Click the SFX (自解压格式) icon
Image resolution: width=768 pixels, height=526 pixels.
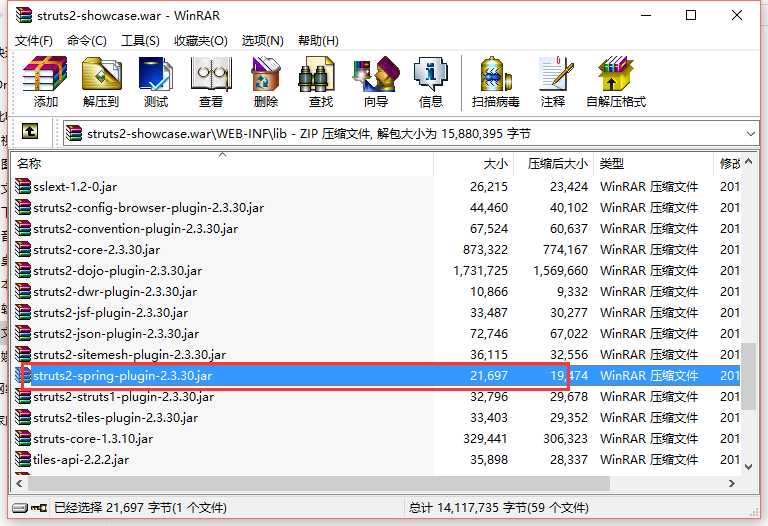click(616, 74)
